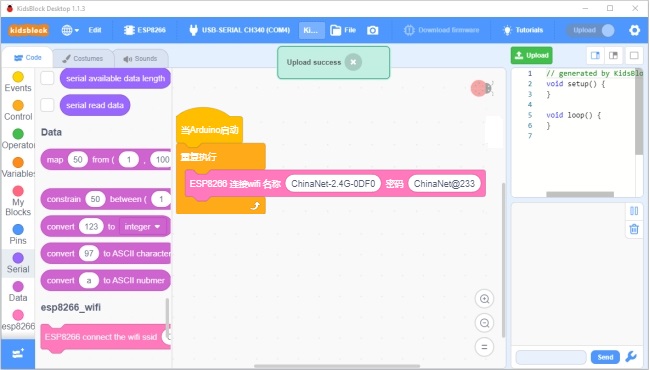This screenshot has height=370, width=650.
Task: Pause the serial monitor output
Action: (x=634, y=211)
